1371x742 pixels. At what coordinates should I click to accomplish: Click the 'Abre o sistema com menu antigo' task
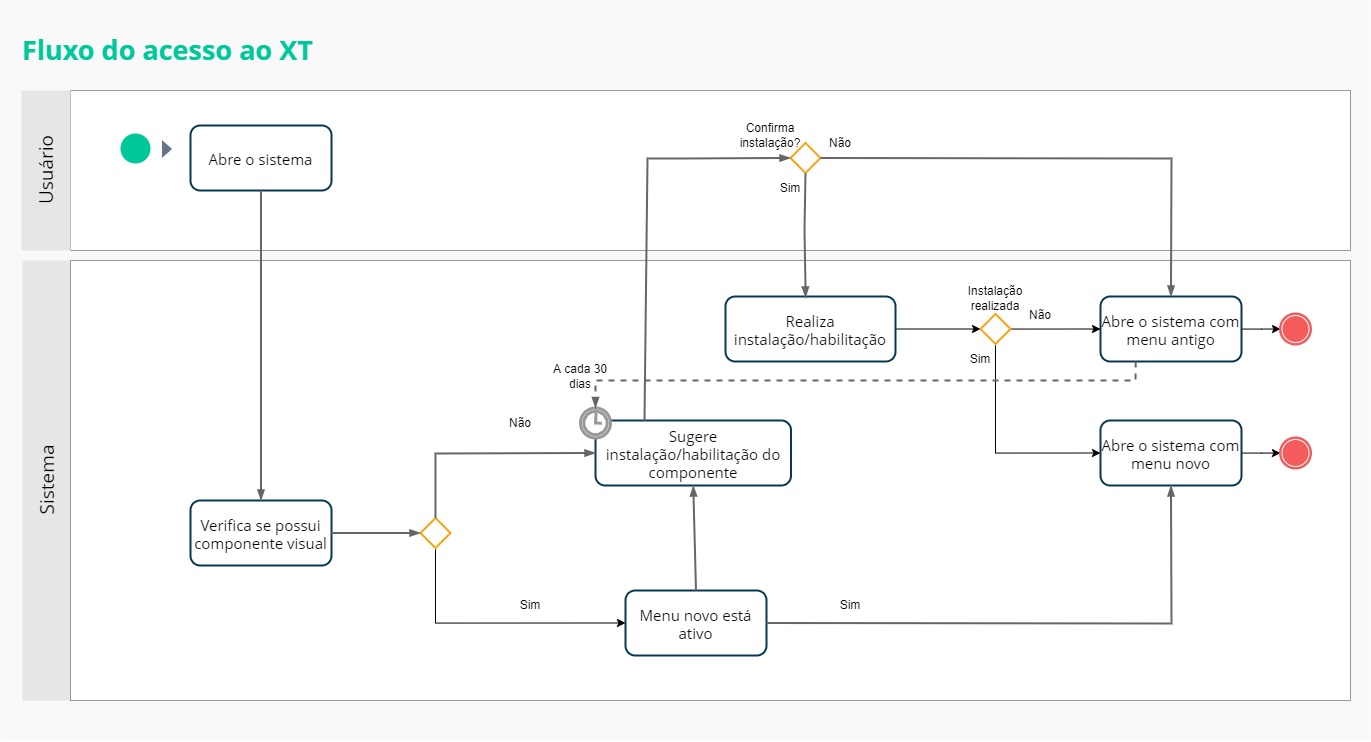[x=1171, y=329]
